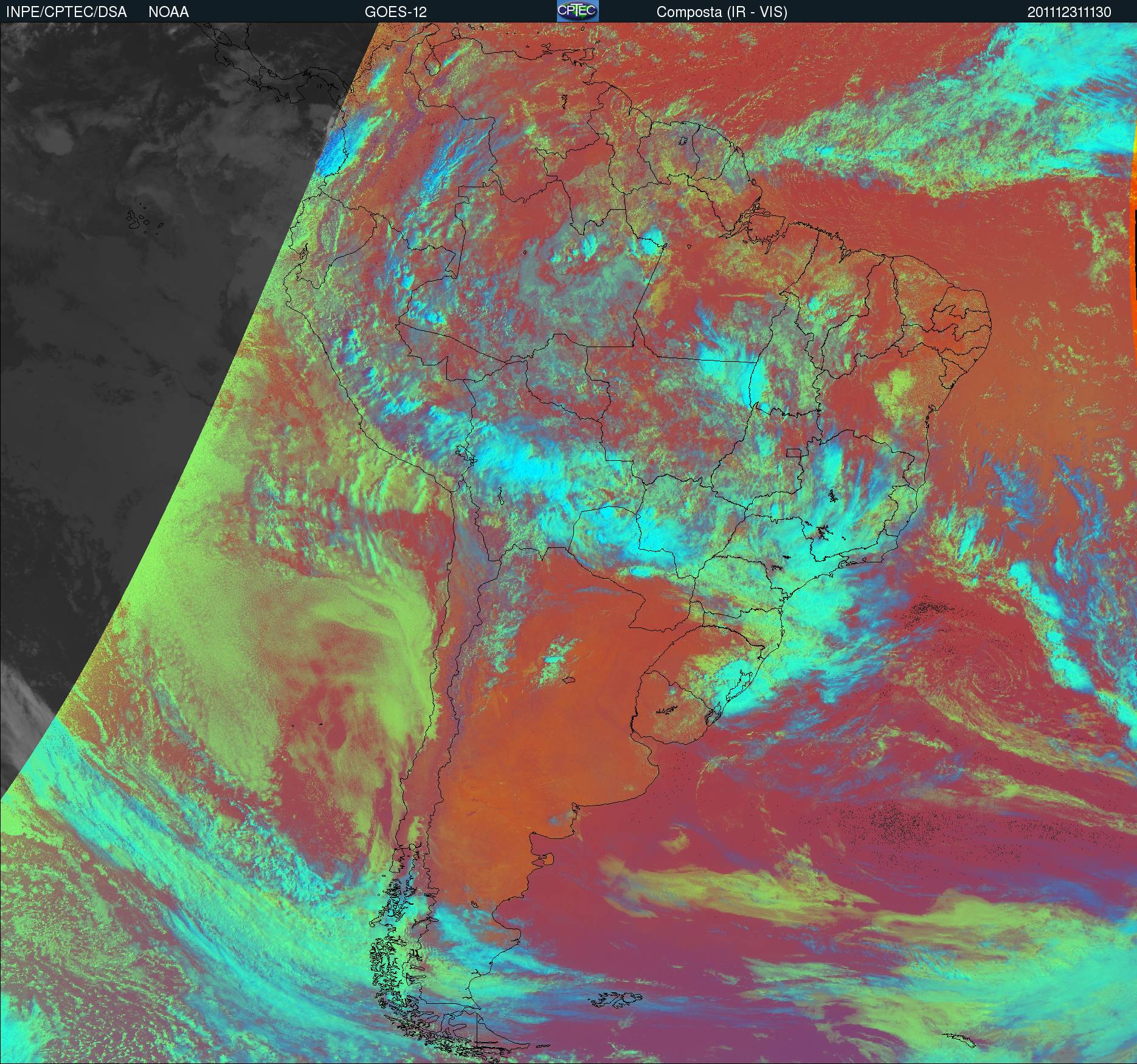Click the INPE/CPTEC/DSA header text
The width and height of the screenshot is (1137, 1064).
click(x=66, y=12)
